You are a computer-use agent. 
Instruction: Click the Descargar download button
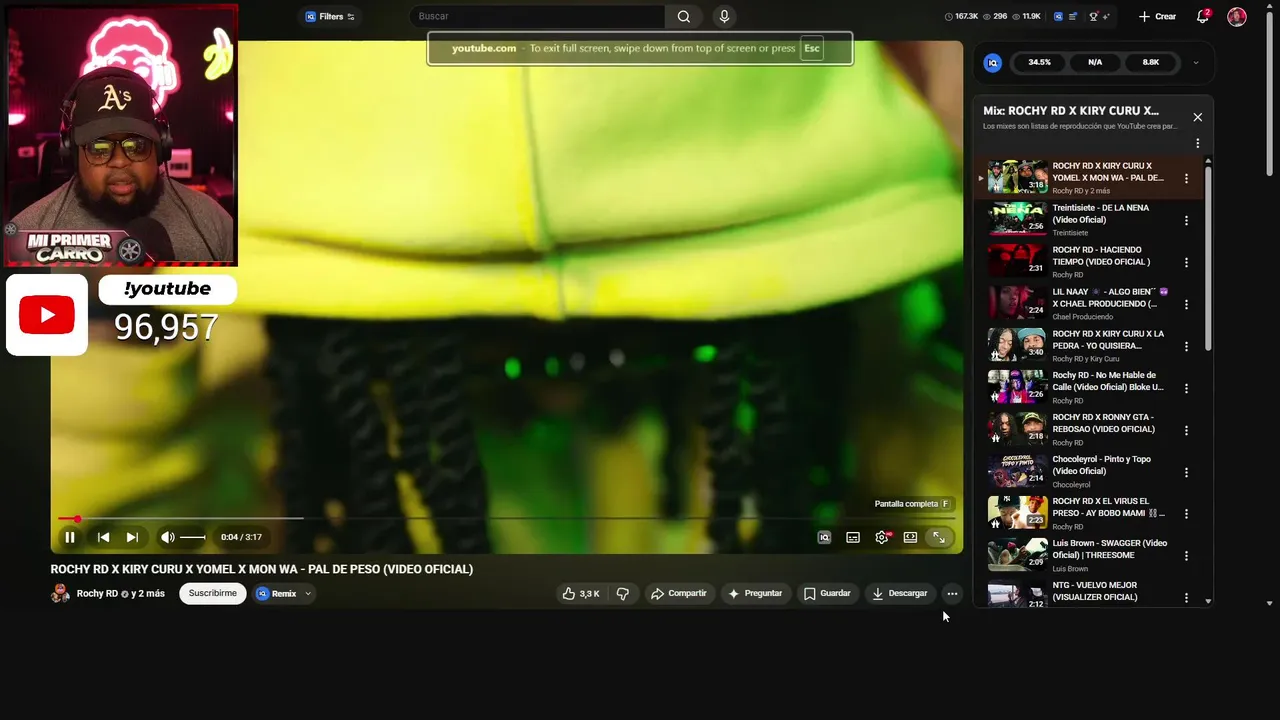pyautogui.click(x=900, y=593)
